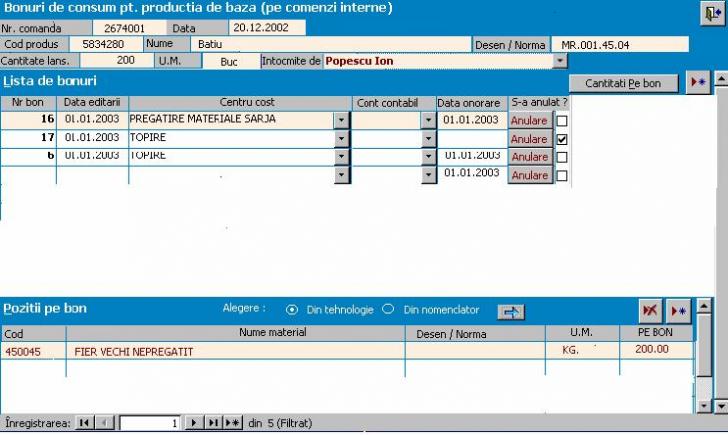Go to next record in navigator
The image size is (728, 435).
pyautogui.click(x=194, y=424)
